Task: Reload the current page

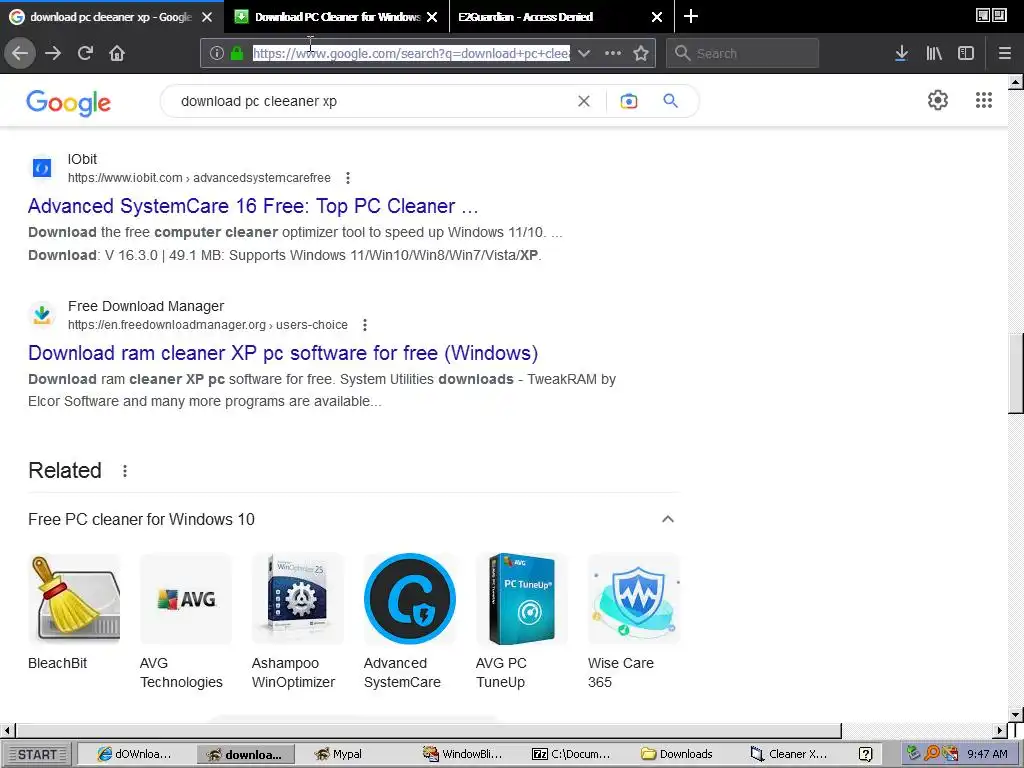Action: point(85,53)
